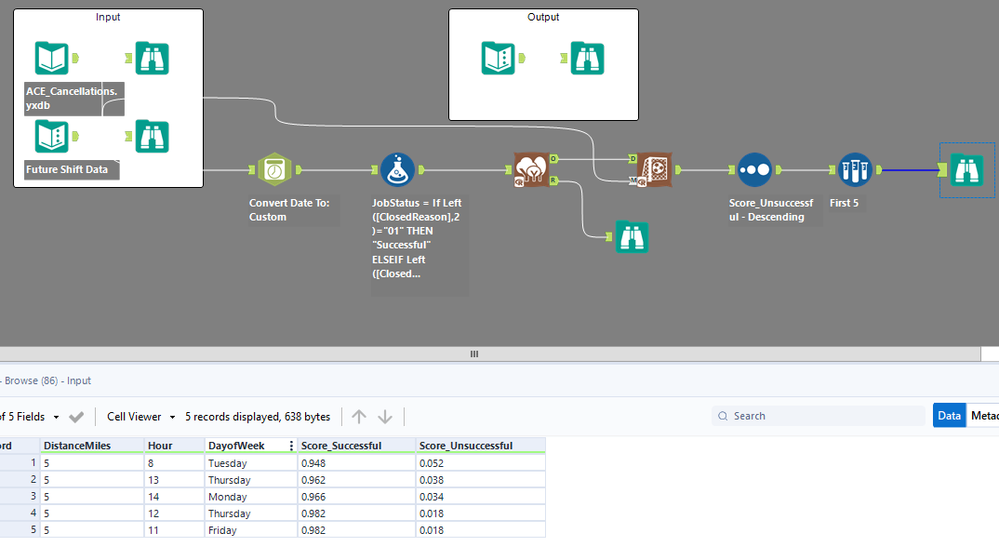Click the Browse (86) - Input title
The image size is (999, 547).
(x=46, y=380)
